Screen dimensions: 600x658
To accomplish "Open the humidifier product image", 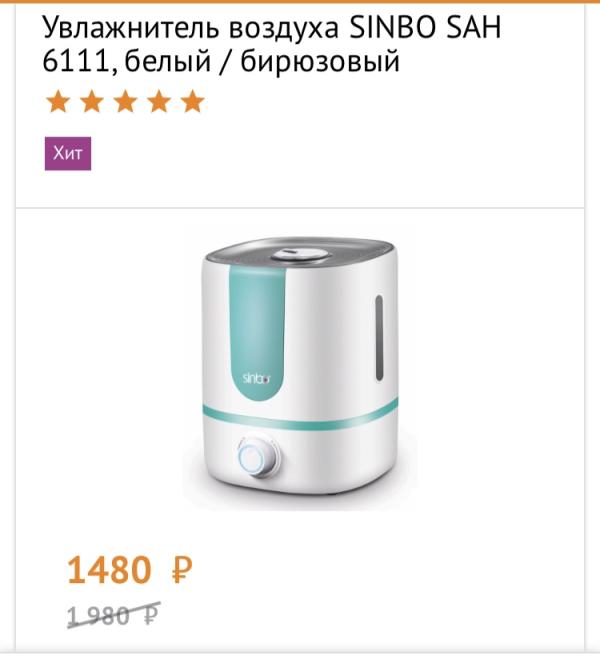I will tap(300, 370).
